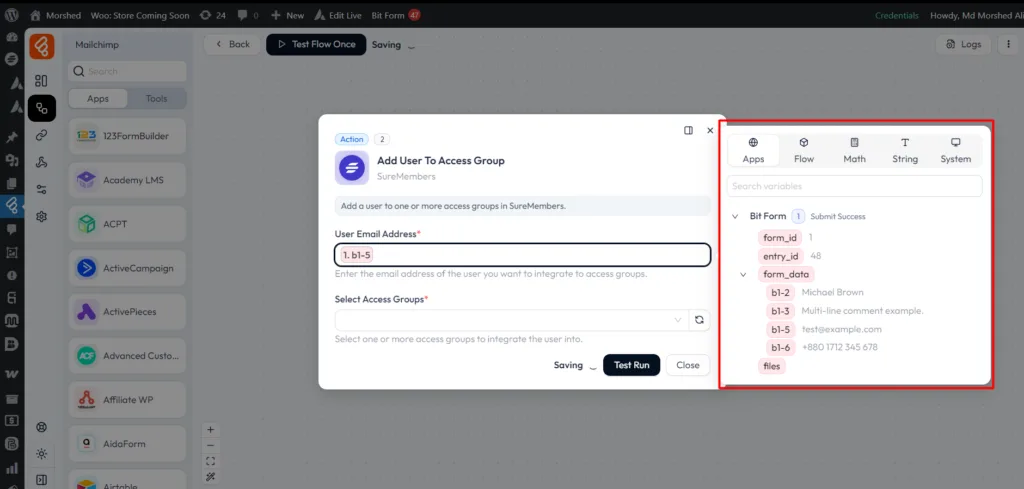Screen dimensions: 1024x489
Task: Switch to the String variables tab
Action: click(x=905, y=150)
